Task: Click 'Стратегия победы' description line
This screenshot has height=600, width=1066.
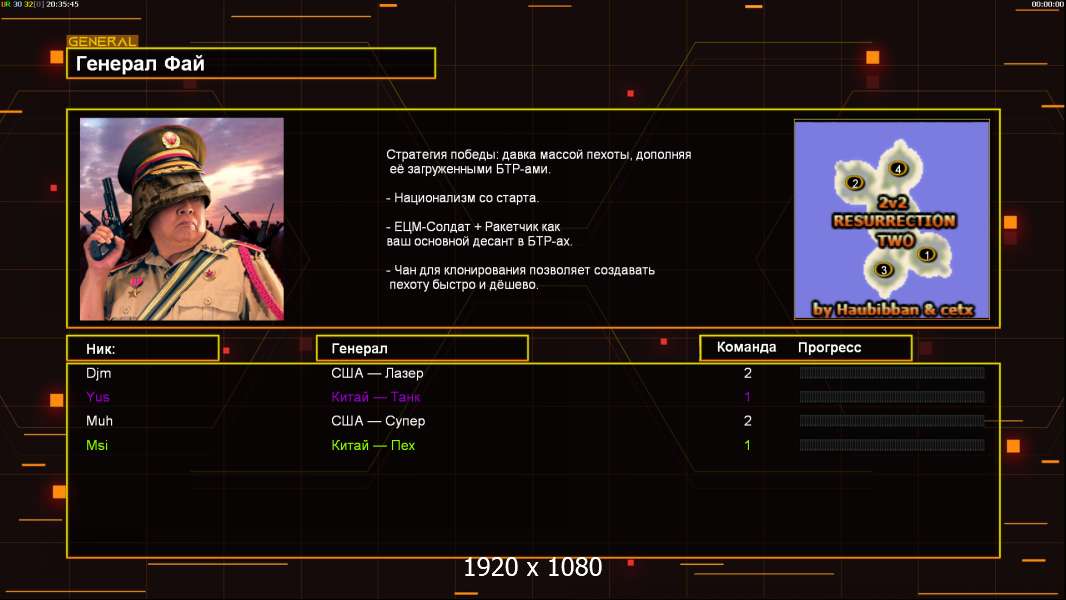Action: coord(538,162)
